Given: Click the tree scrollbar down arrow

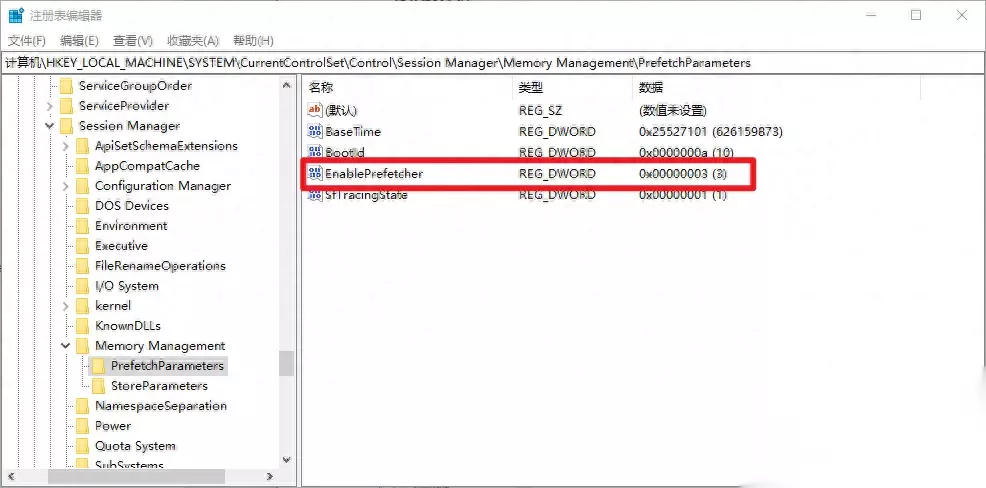Looking at the screenshot, I should (x=287, y=461).
